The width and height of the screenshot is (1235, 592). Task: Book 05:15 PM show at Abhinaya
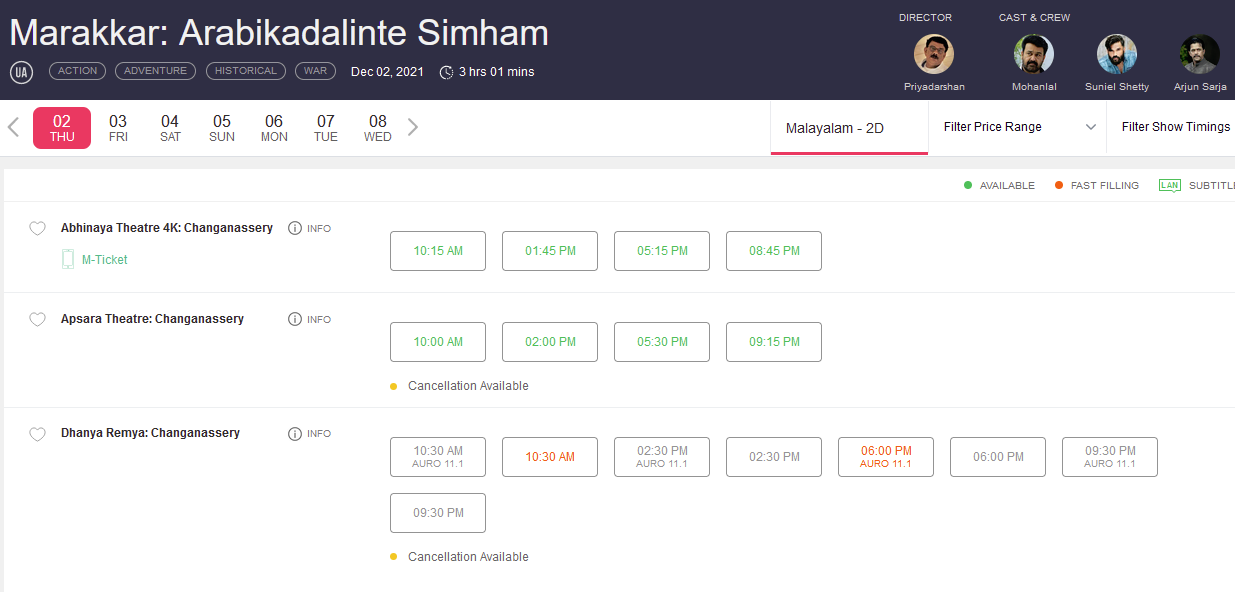coord(662,251)
